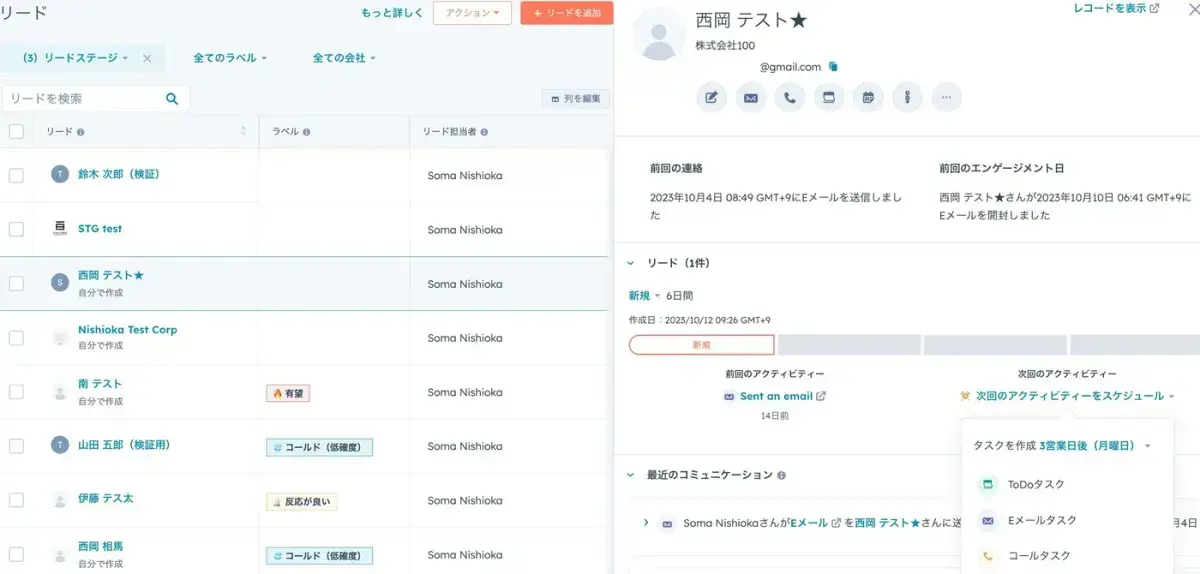This screenshot has height=574, width=1200.
Task: Click external link icon beside Sent an email
Action: click(x=821, y=396)
